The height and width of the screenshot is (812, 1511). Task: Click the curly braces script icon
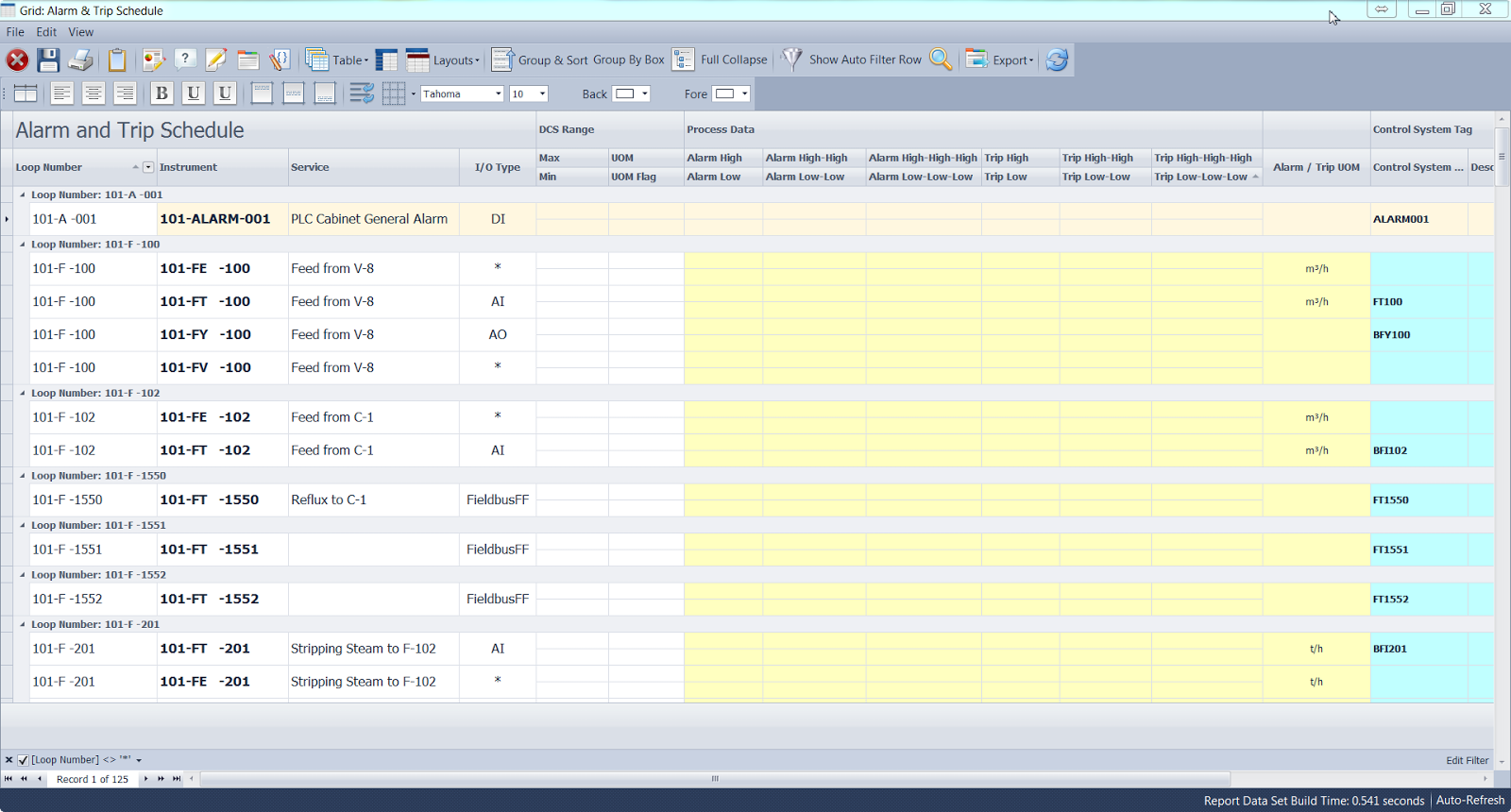pyautogui.click(x=280, y=60)
